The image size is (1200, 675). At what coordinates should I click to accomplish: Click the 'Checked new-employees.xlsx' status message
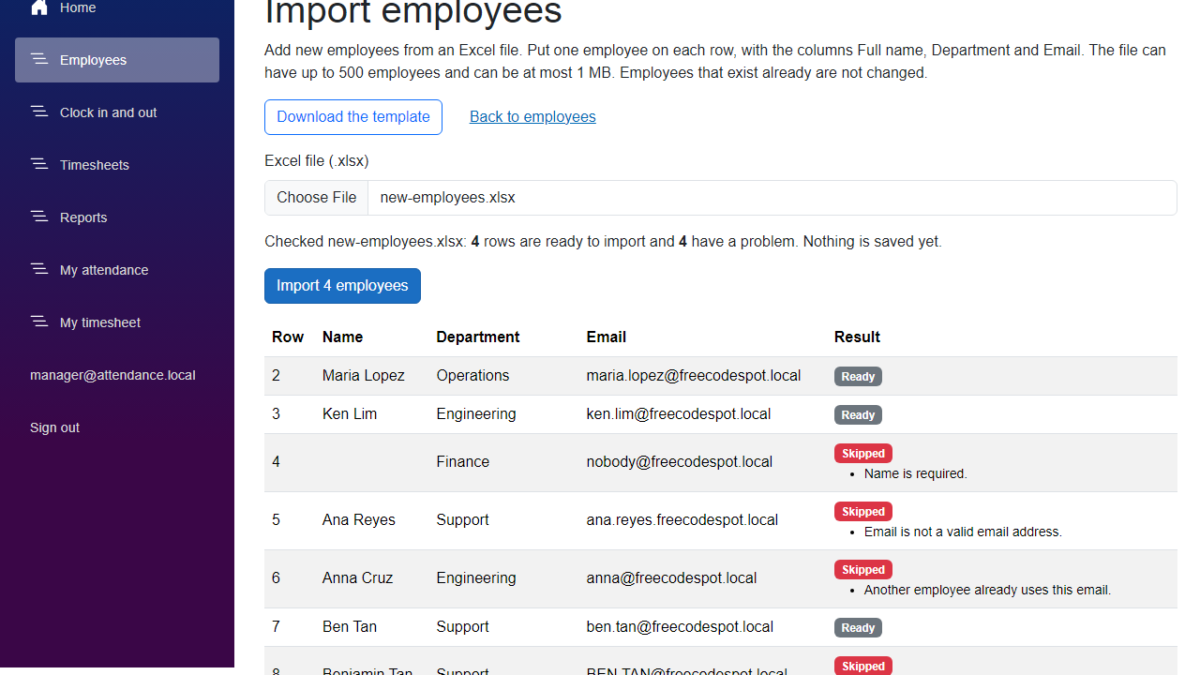pos(603,242)
